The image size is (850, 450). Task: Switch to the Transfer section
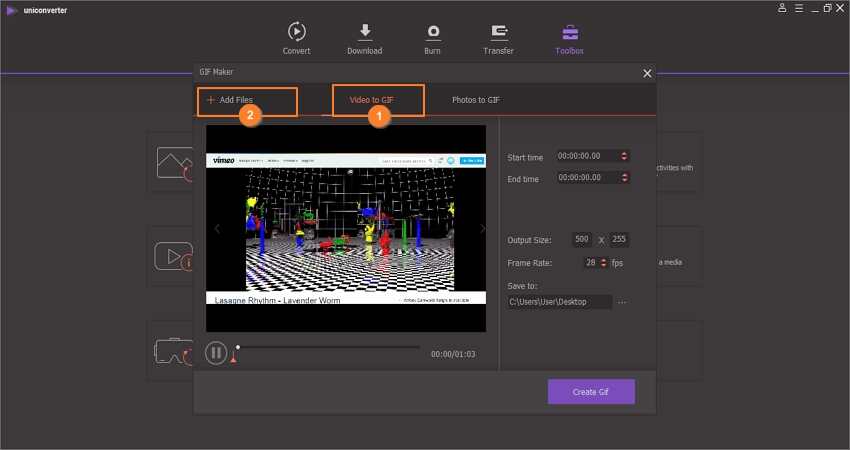498,38
